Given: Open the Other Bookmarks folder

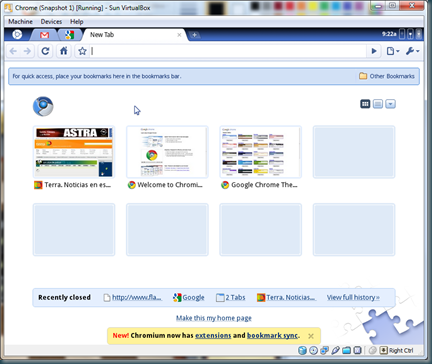Looking at the screenshot, I should [x=387, y=76].
